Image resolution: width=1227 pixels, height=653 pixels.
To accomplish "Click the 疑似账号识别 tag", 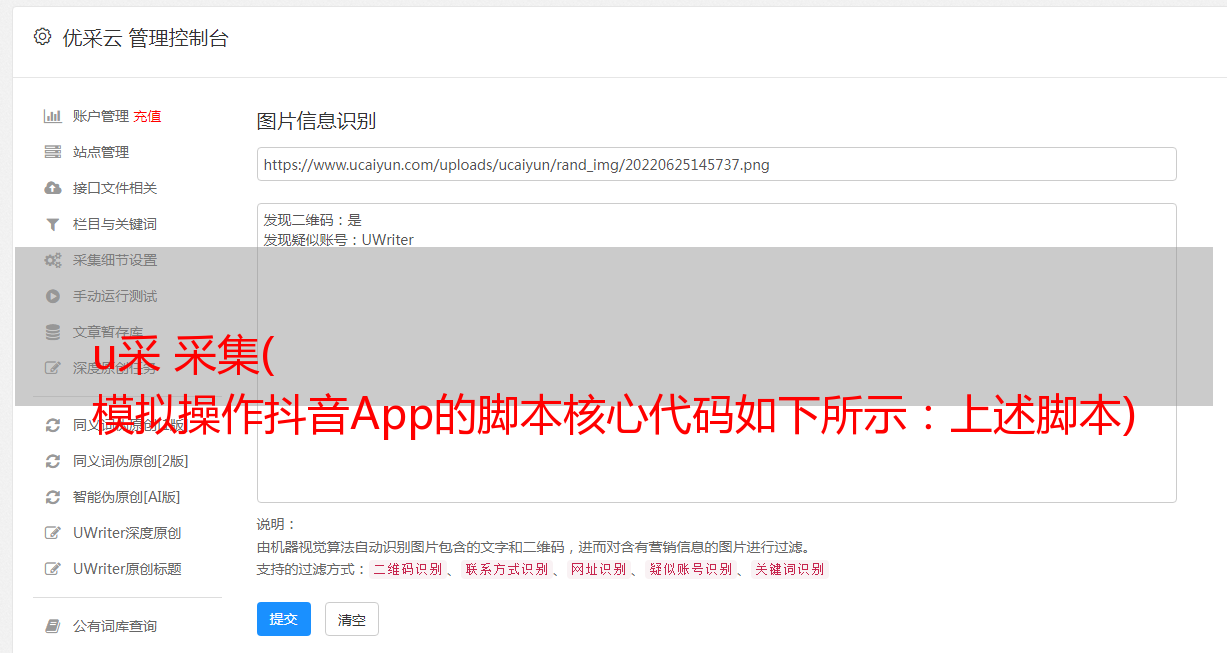I will coord(690,569).
